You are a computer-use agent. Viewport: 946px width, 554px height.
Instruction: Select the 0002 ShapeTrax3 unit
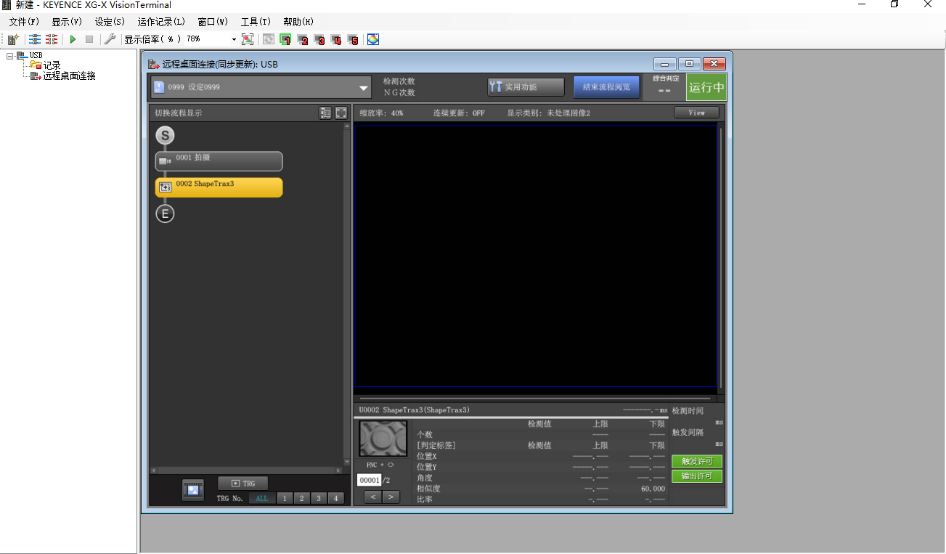pos(219,187)
